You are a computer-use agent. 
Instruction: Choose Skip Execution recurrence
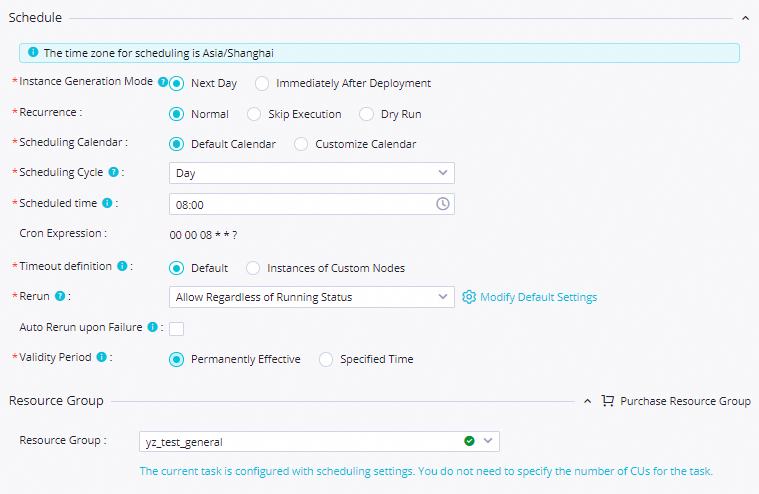click(x=254, y=114)
